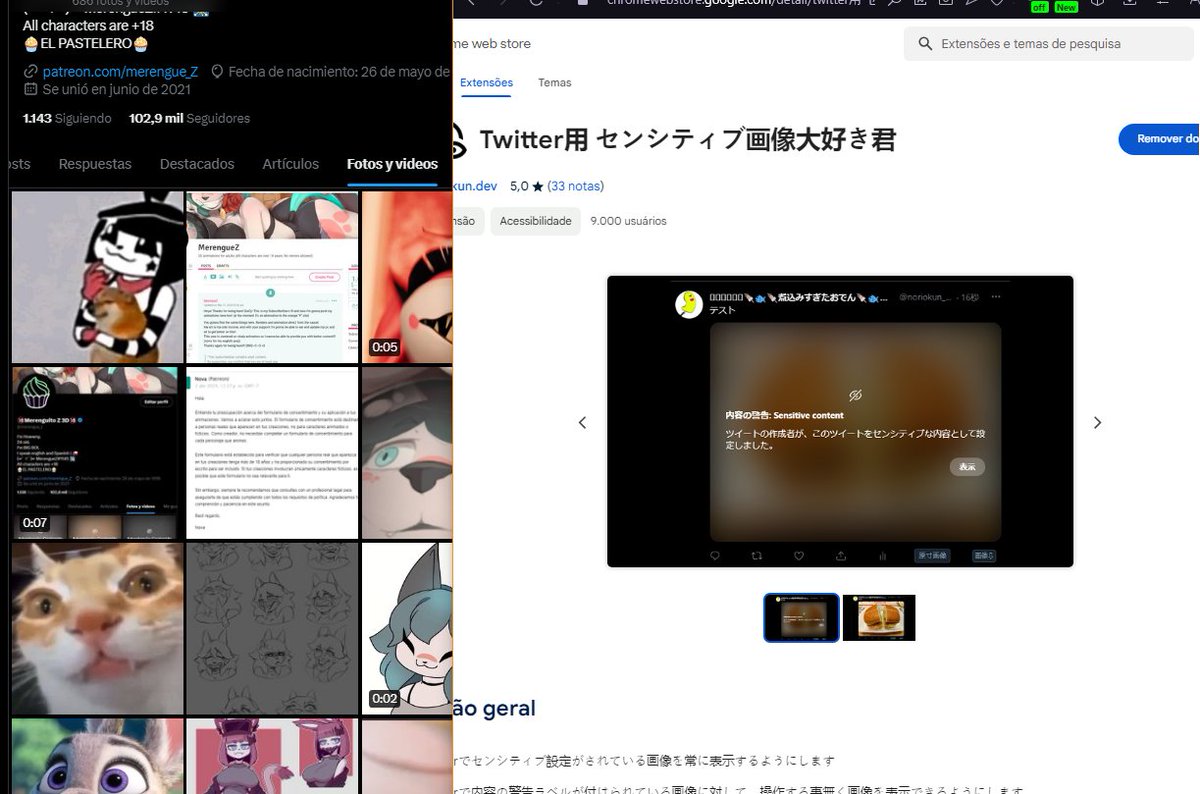Advance carousel with the right arrow
The image size is (1200, 794).
pyautogui.click(x=1097, y=422)
